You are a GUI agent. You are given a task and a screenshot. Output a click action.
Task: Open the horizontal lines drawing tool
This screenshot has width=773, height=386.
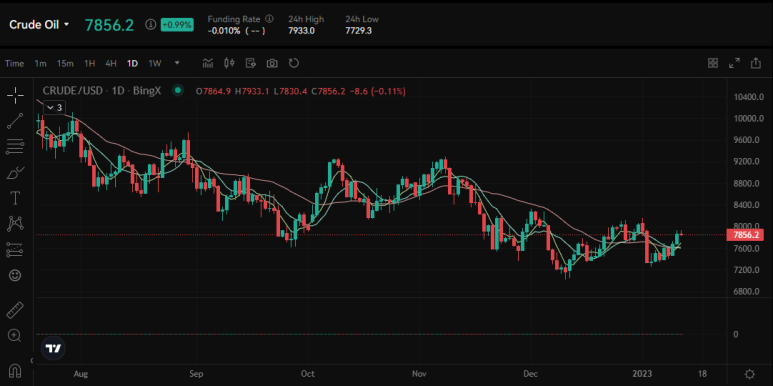pos(15,146)
